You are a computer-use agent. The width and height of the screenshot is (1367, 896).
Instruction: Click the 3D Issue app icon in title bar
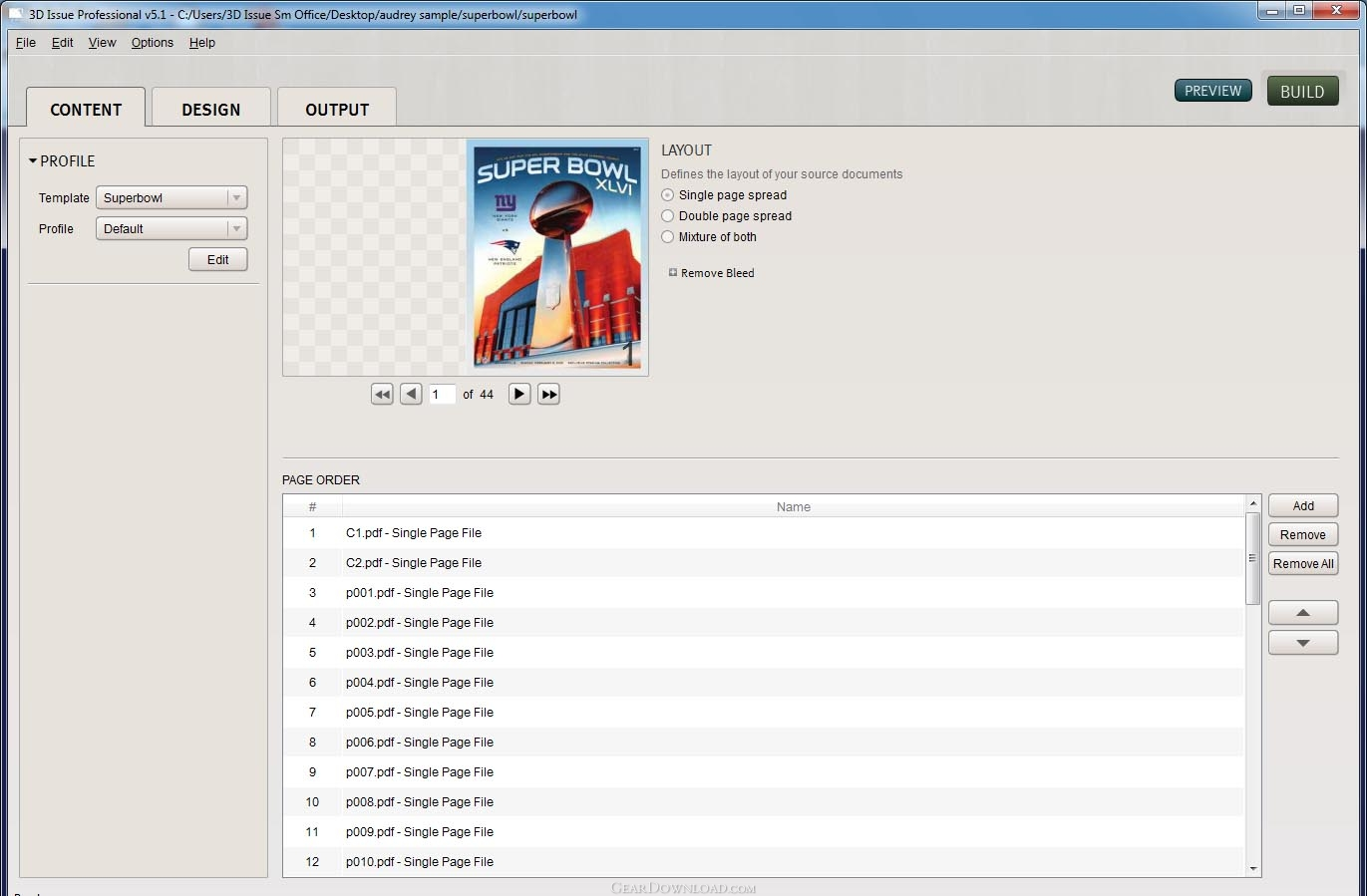(16, 14)
